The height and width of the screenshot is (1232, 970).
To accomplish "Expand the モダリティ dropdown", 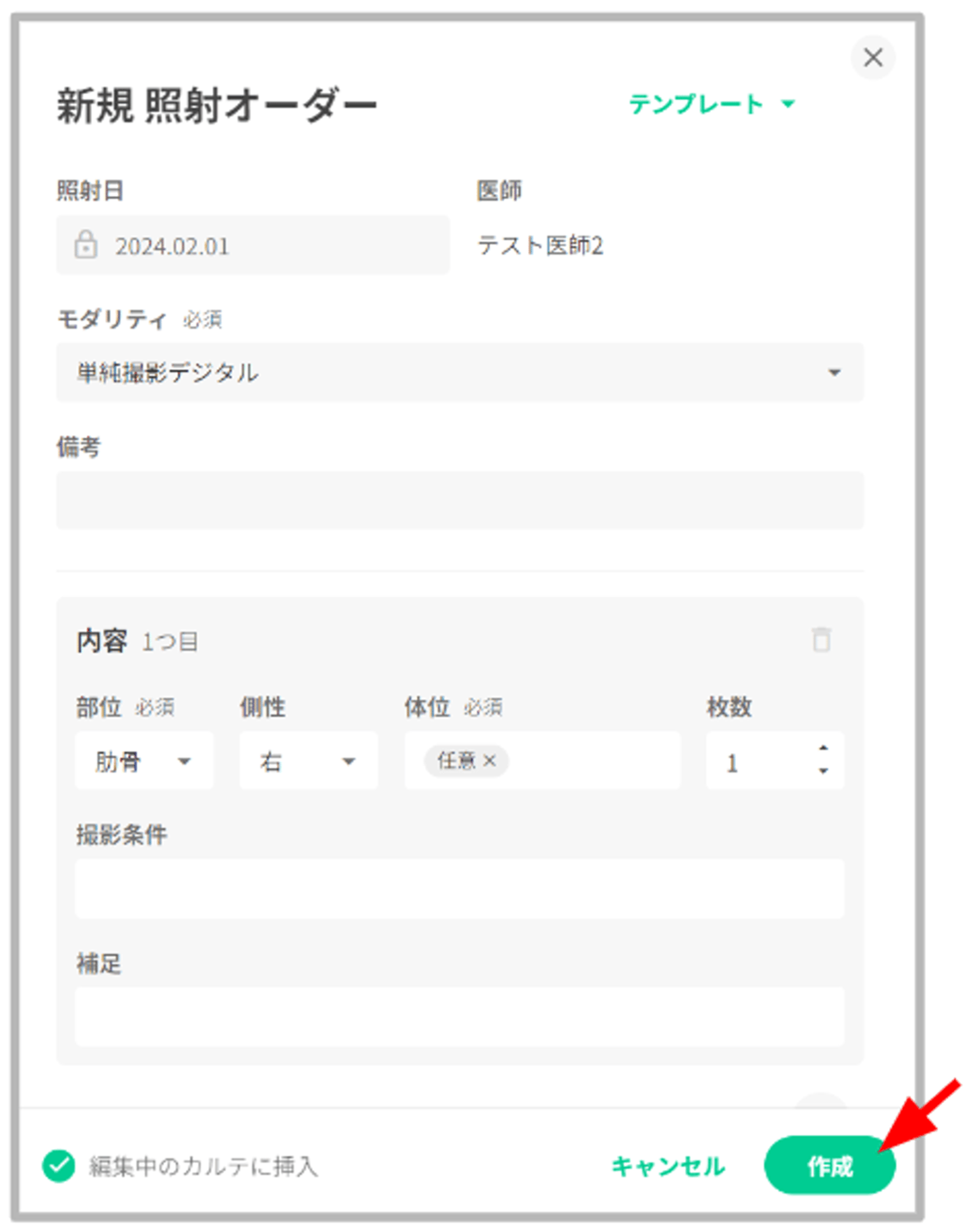I will coord(459,372).
